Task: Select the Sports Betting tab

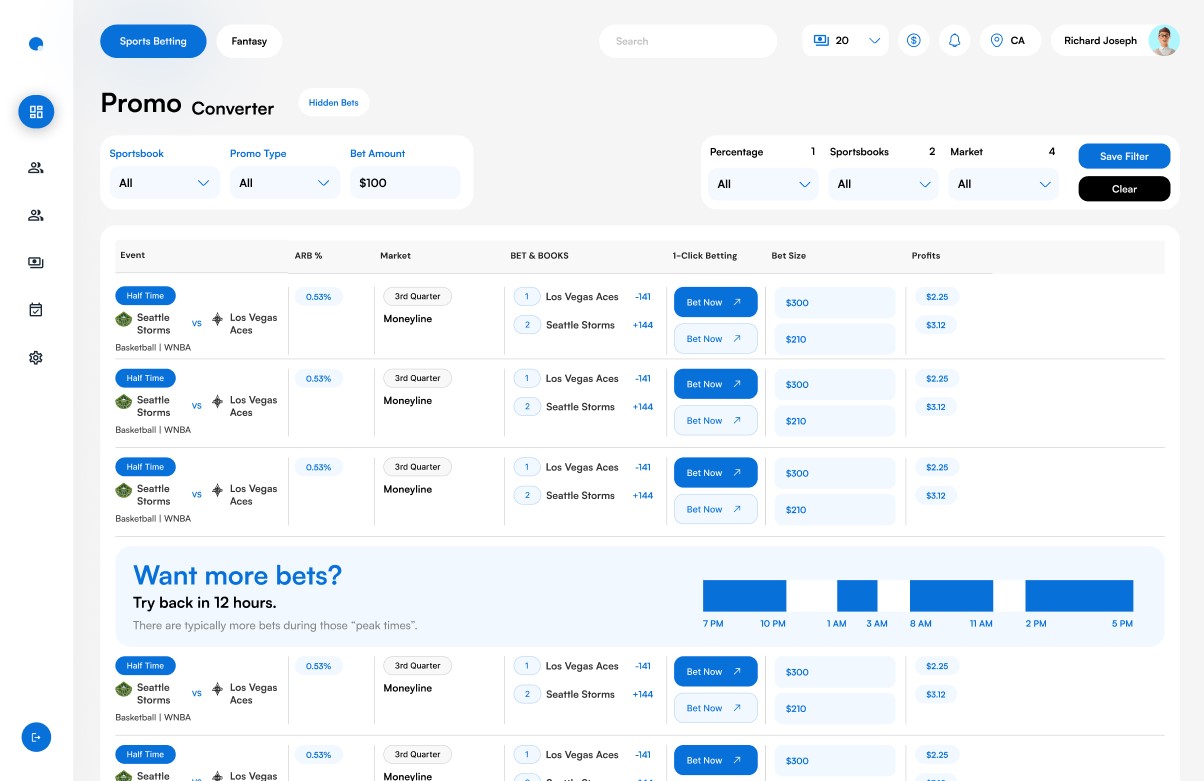Action: click(x=153, y=41)
